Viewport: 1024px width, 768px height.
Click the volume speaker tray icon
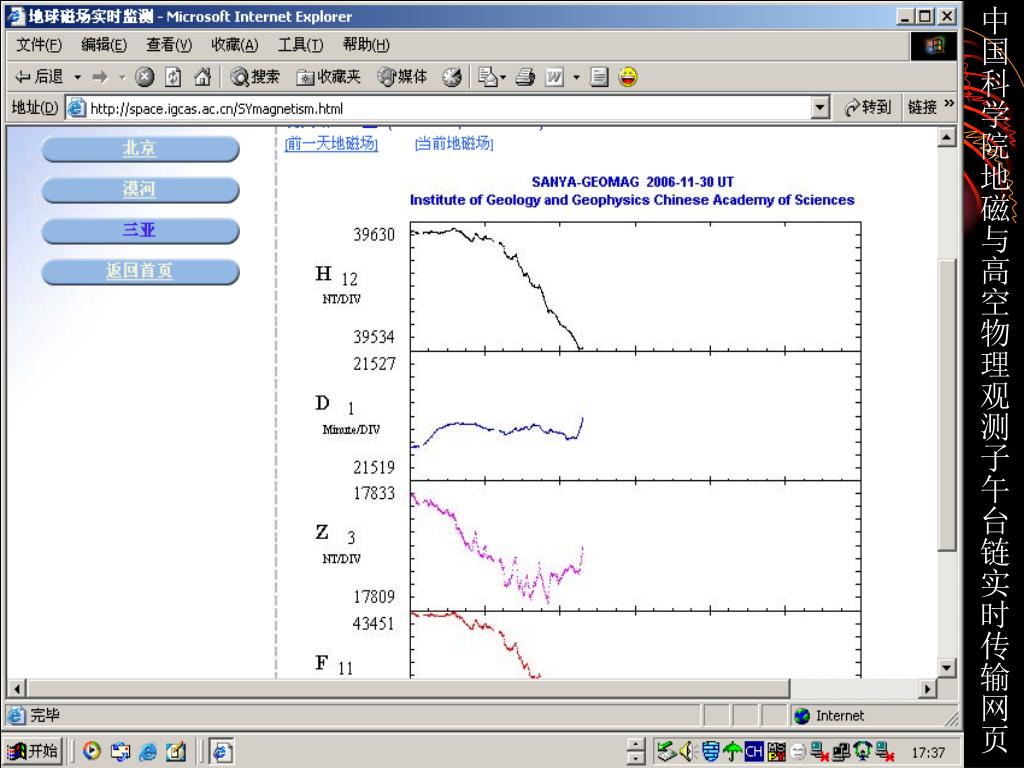687,752
